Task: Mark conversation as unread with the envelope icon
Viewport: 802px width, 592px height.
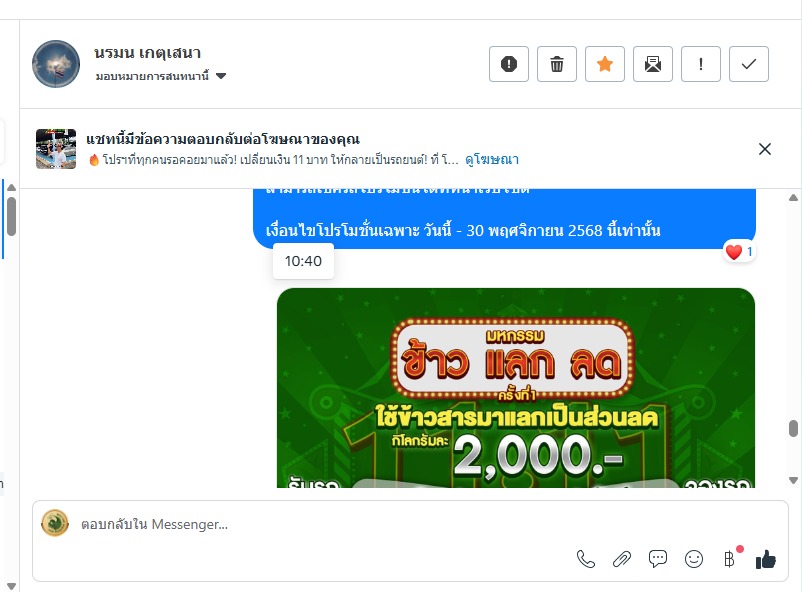Action: click(x=653, y=64)
